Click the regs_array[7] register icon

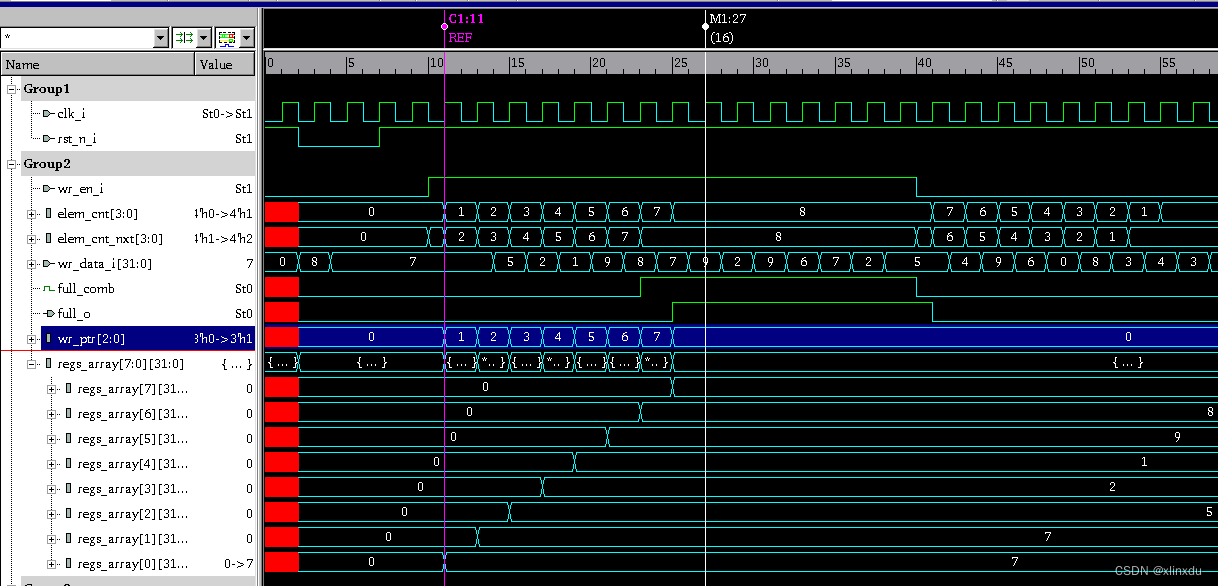[69, 389]
